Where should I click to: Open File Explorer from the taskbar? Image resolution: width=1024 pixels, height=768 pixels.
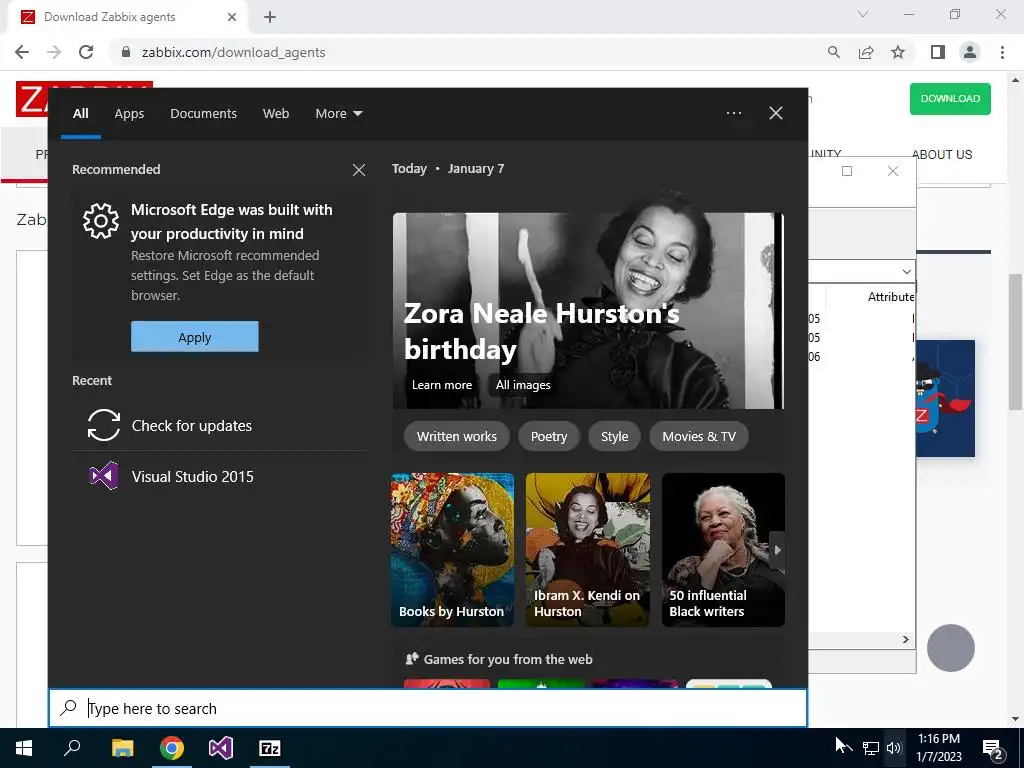click(x=122, y=748)
